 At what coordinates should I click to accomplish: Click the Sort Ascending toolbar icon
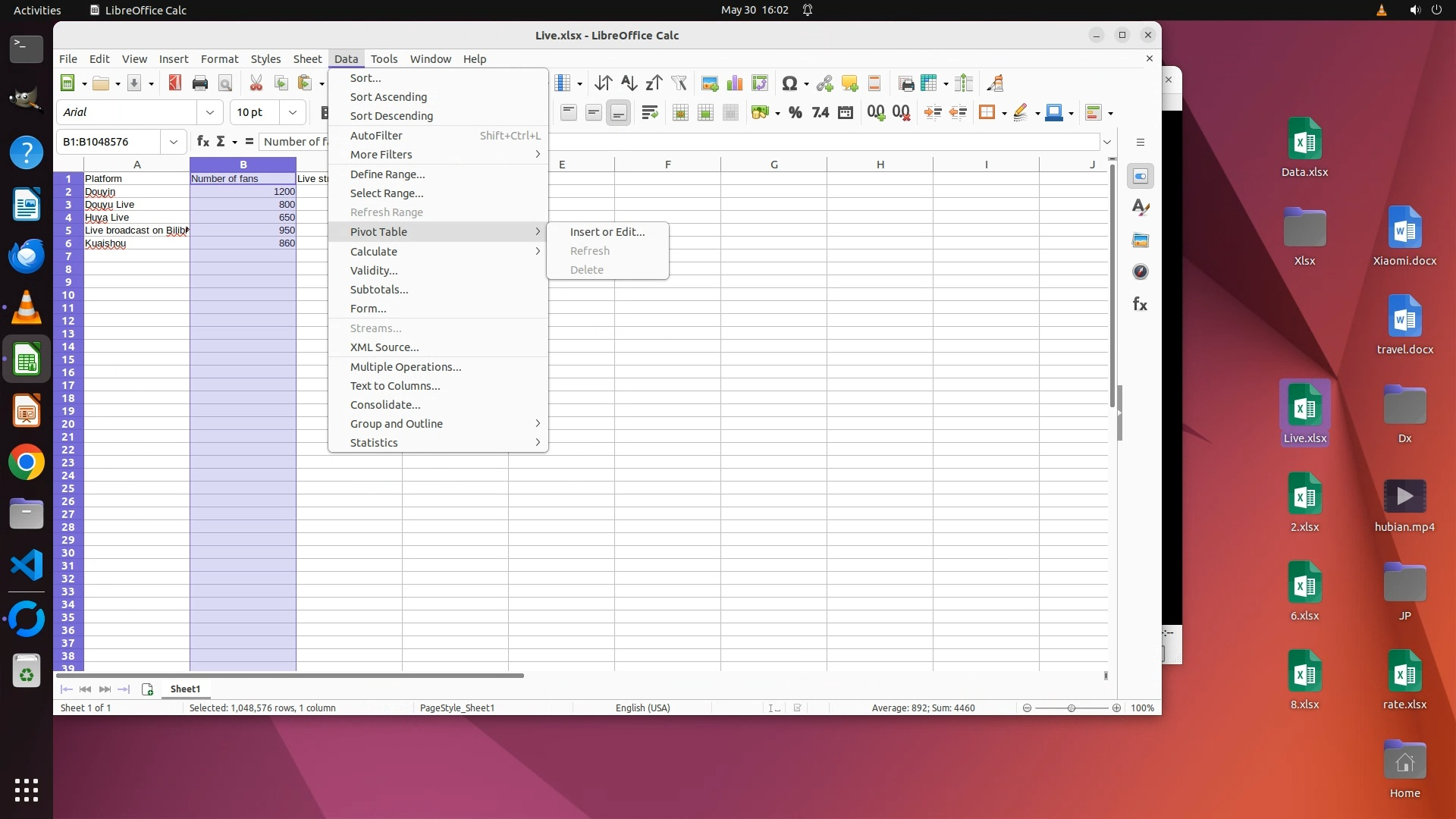629,83
